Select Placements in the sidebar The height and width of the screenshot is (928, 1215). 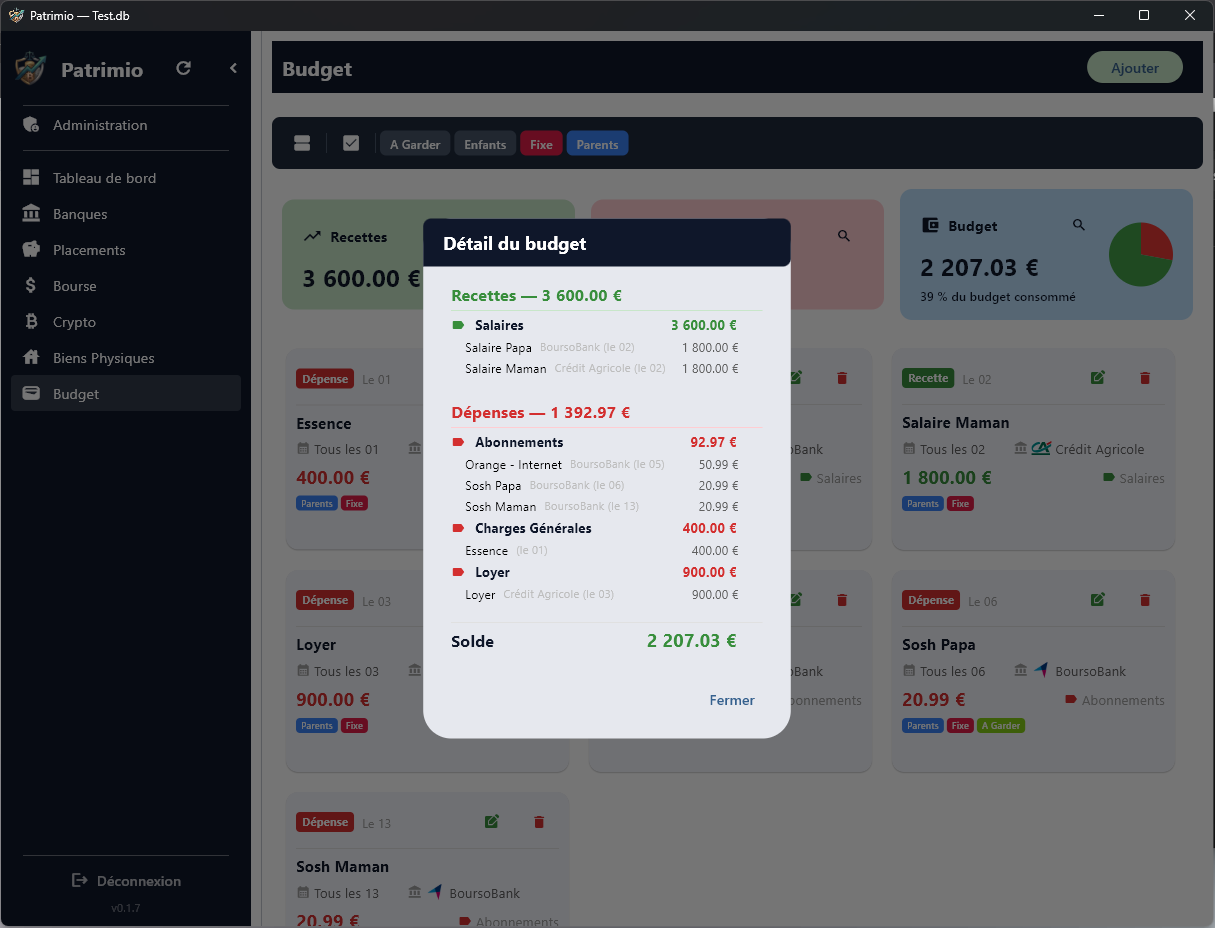[126, 250]
